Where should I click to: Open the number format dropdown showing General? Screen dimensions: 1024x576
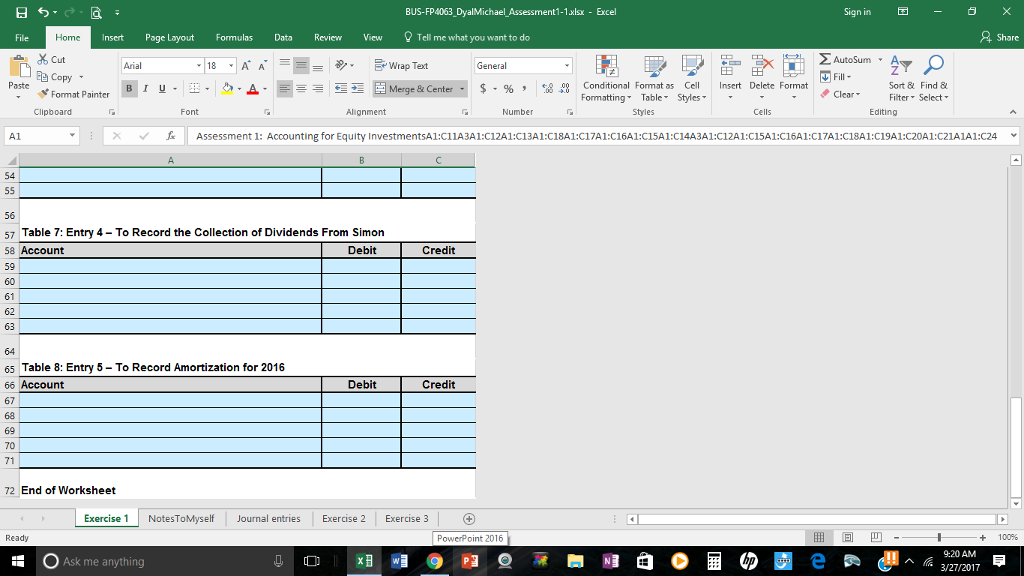click(566, 66)
